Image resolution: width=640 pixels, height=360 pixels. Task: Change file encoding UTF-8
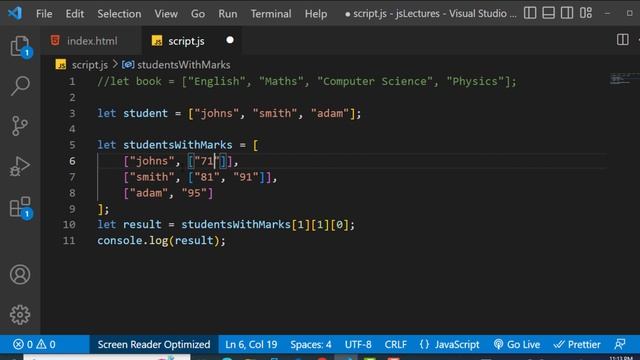(358, 344)
